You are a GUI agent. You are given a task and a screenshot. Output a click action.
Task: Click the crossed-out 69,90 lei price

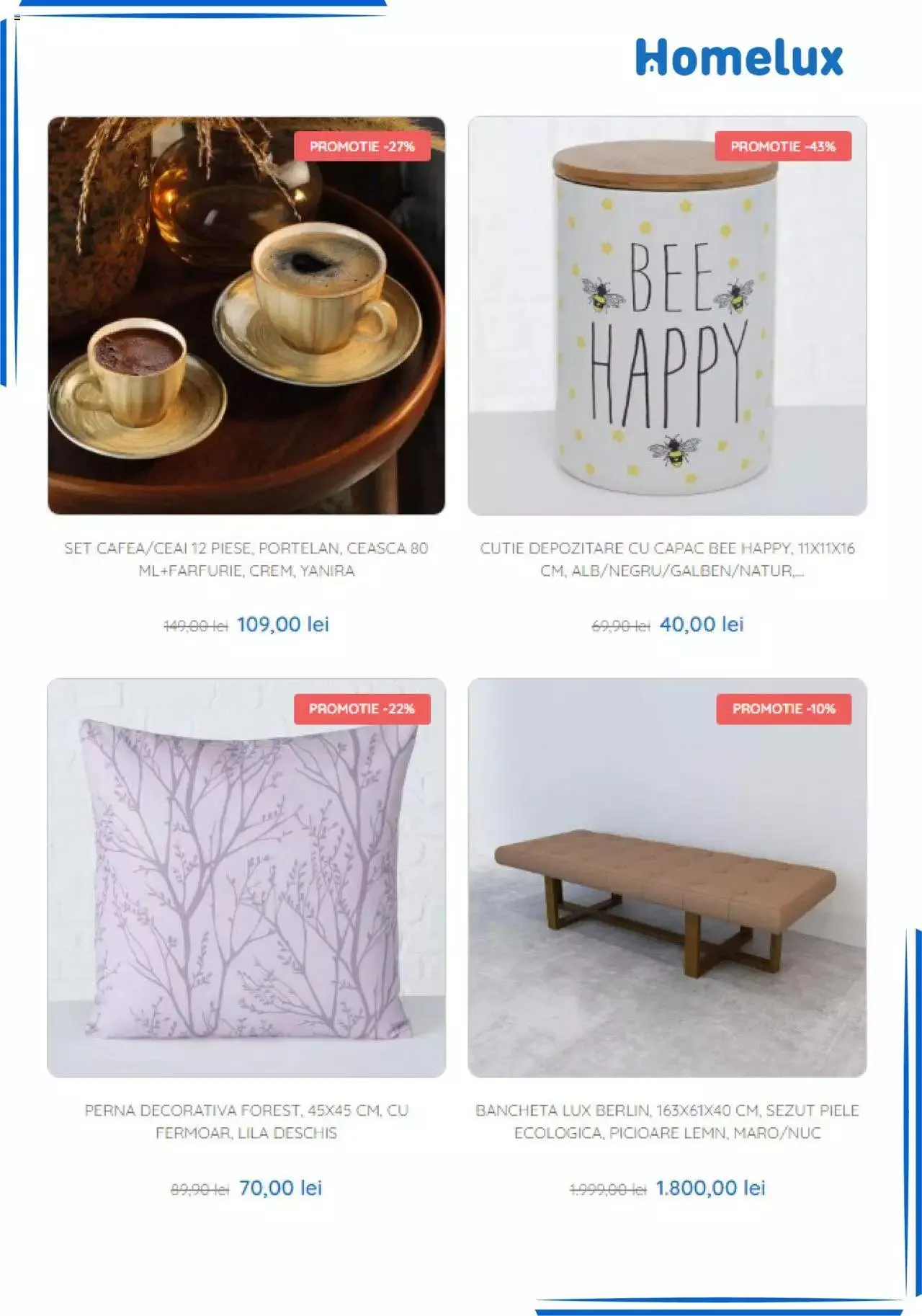pyautogui.click(x=621, y=626)
